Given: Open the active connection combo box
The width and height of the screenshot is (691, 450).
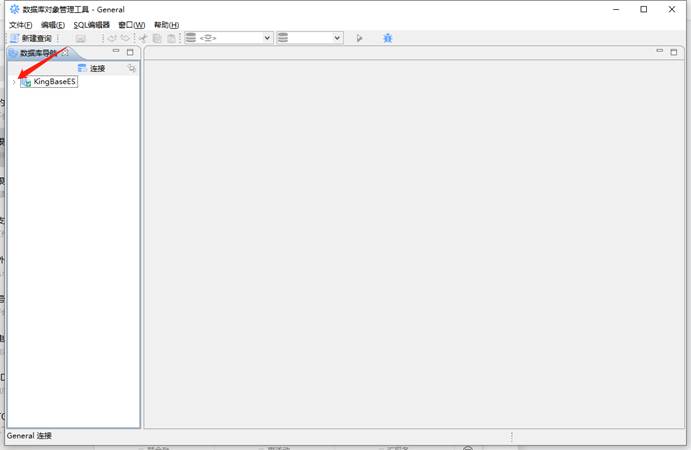Looking at the screenshot, I should 229,38.
